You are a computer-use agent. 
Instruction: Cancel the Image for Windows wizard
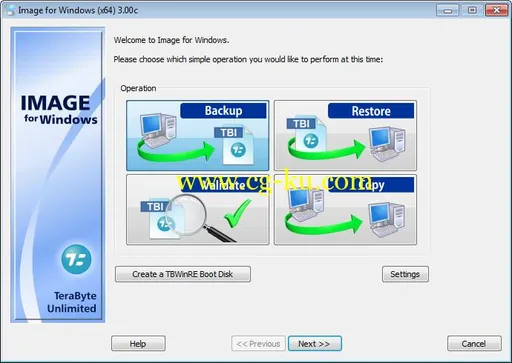click(474, 343)
